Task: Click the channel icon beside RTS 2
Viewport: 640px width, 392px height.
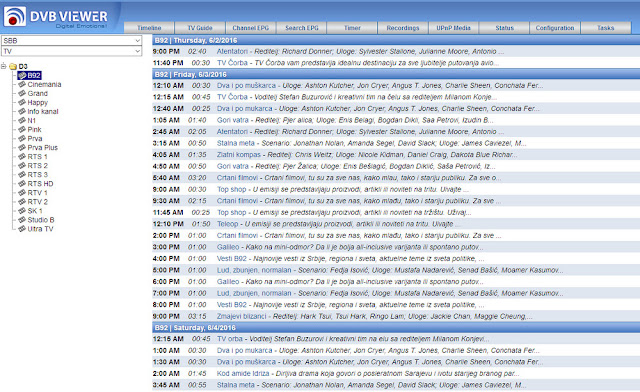Action: coord(22,165)
